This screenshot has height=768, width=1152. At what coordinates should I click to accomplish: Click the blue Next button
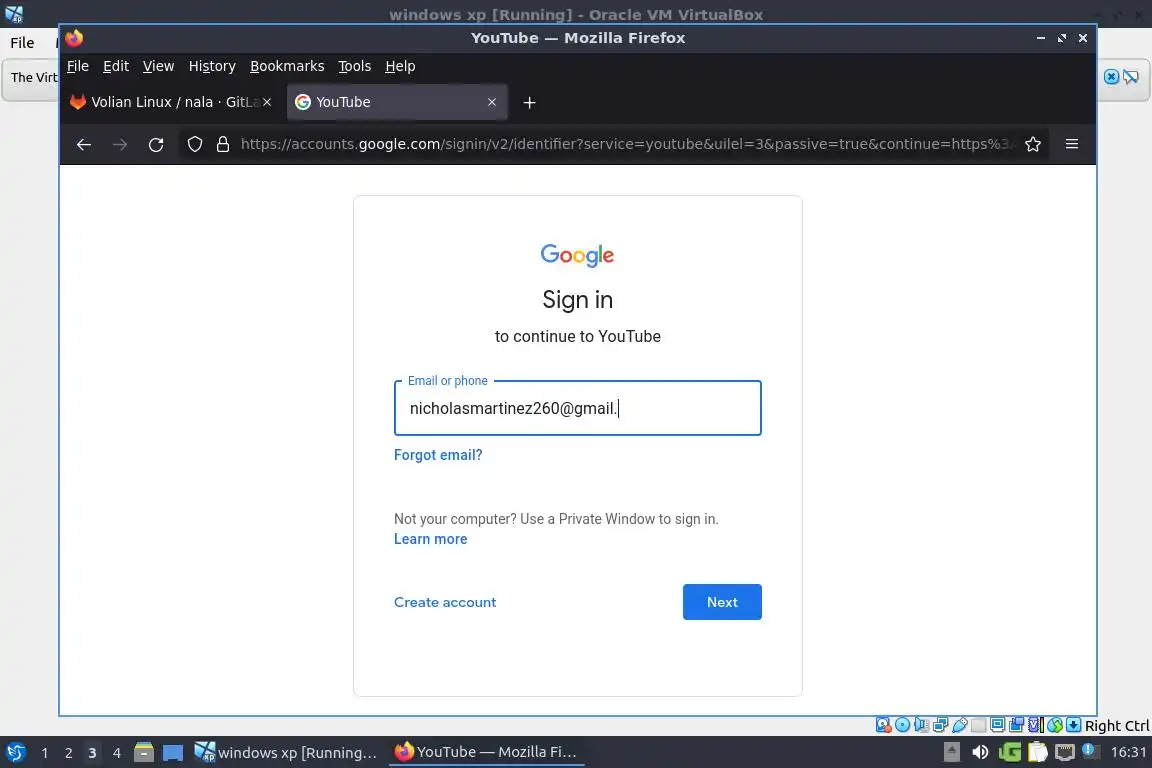722,602
